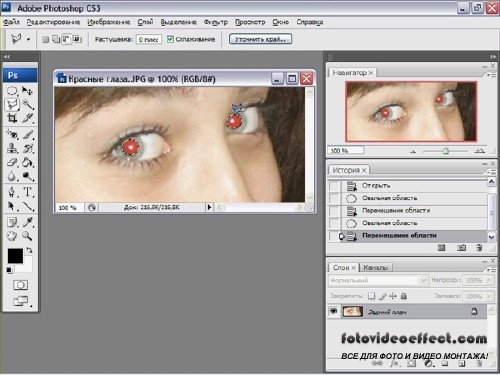Open the Фильтр menu
Viewport: 500px width, 375px height.
coord(216,22)
